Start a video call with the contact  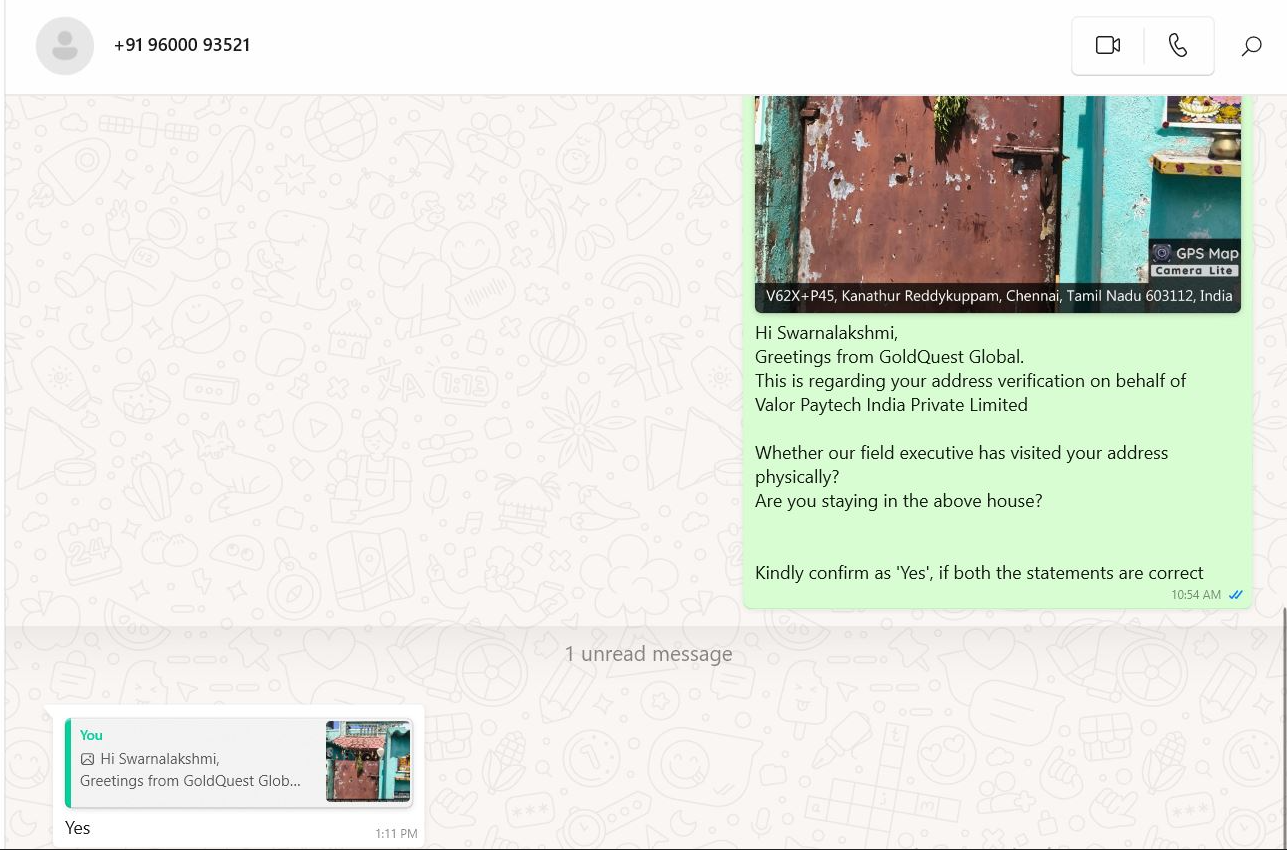1108,45
